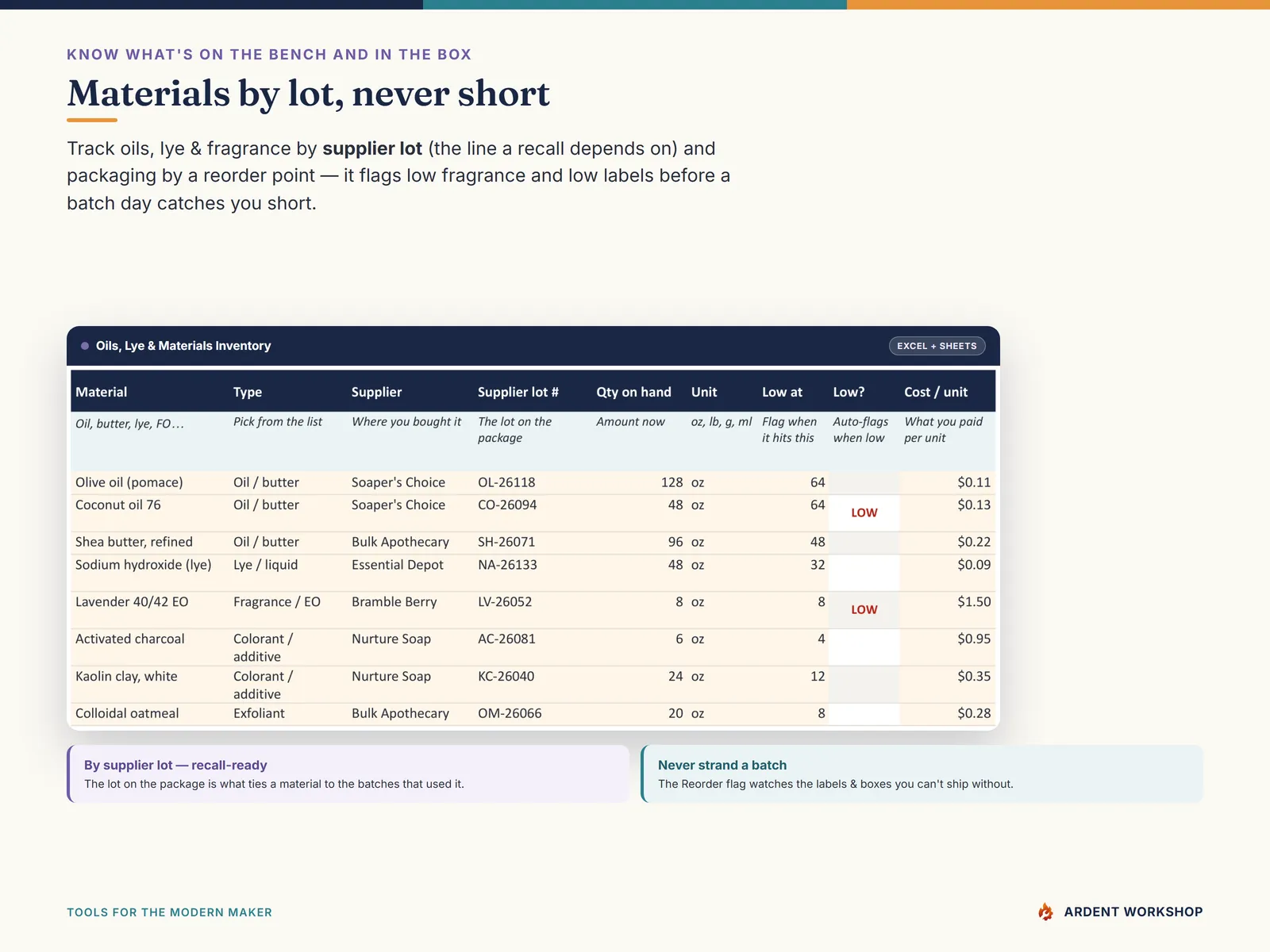Select the Low at column header
1270x952 pixels.
[x=782, y=392]
